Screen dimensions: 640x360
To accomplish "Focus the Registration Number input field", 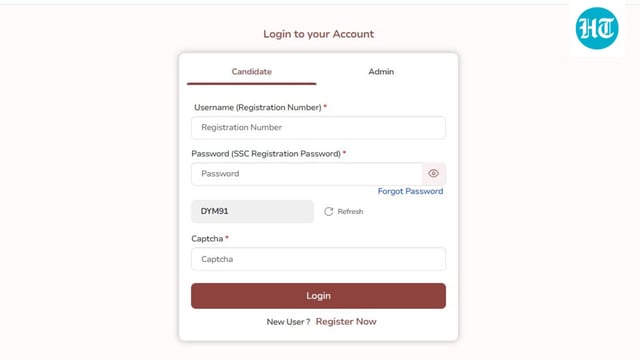I will tap(318, 128).
